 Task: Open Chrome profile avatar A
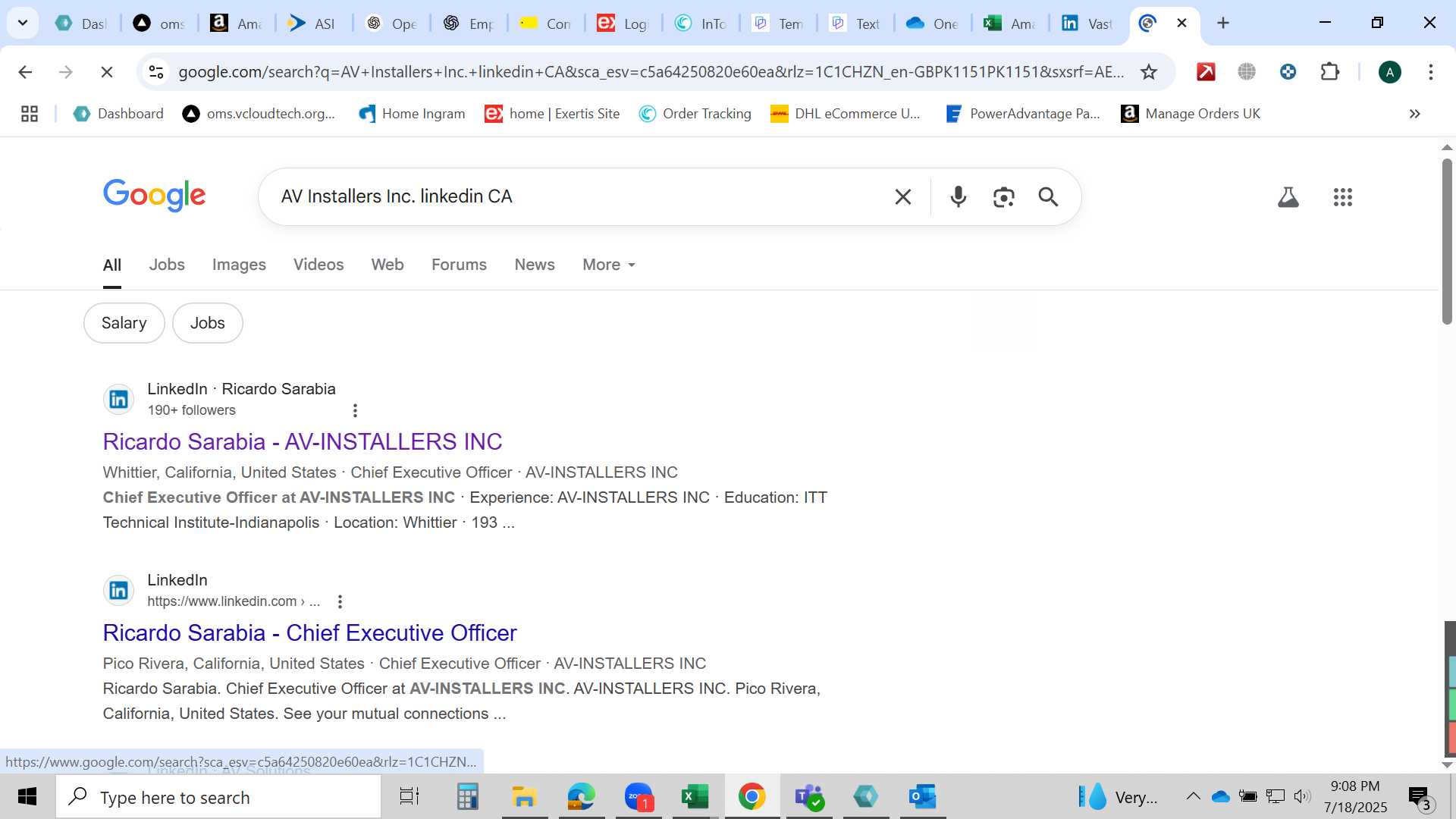[1390, 72]
